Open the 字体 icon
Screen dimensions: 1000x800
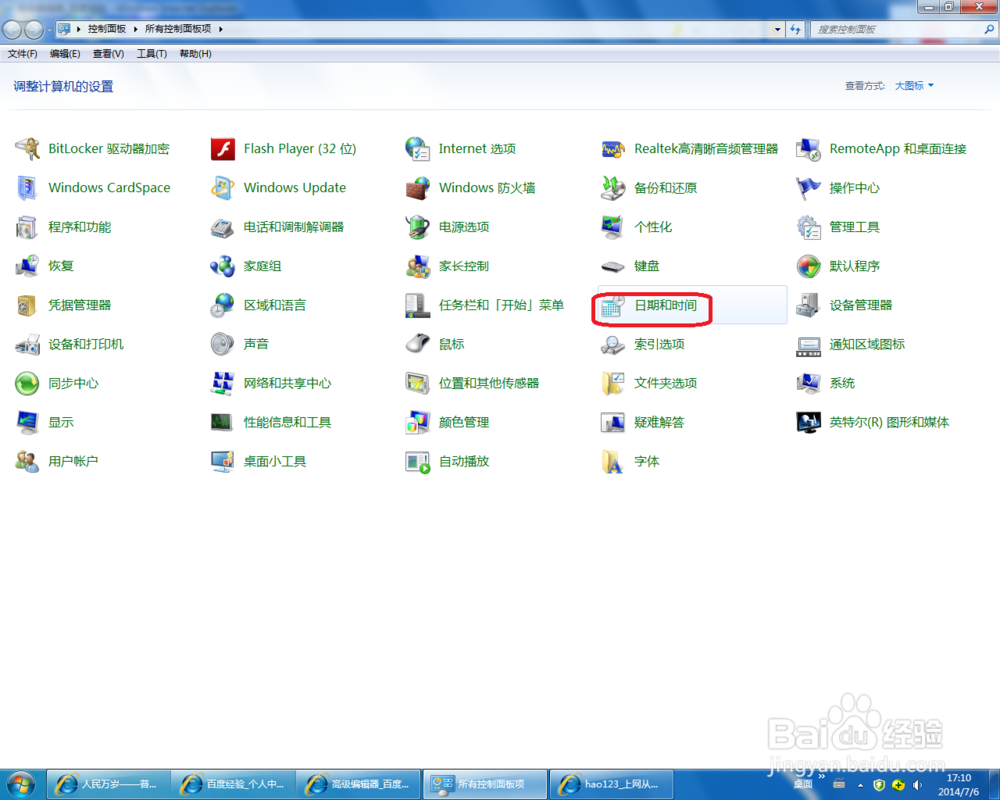(x=613, y=461)
